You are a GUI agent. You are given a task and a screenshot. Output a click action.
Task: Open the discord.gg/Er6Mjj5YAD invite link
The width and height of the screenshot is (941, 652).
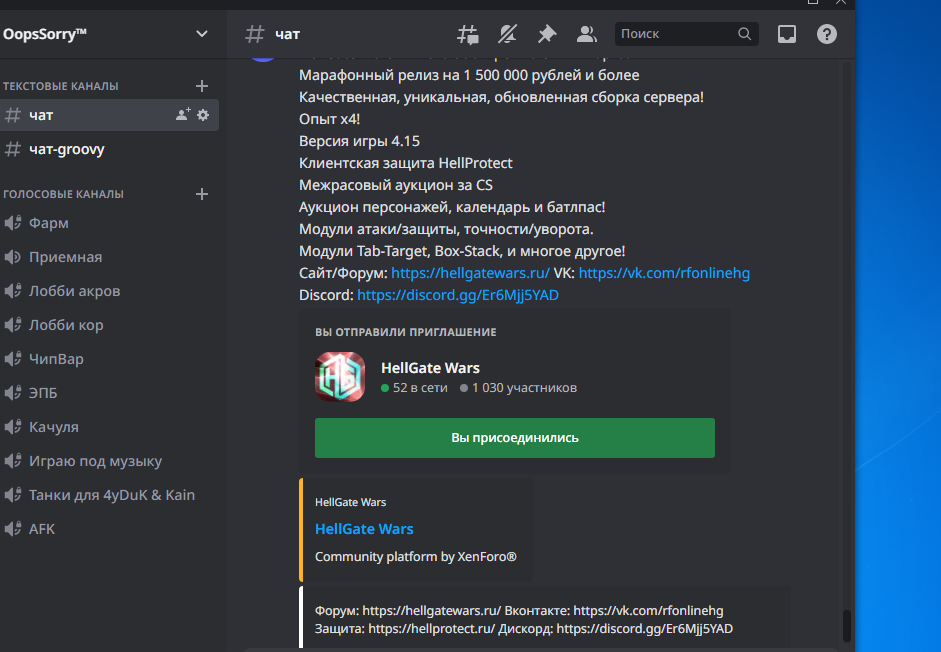coord(457,295)
